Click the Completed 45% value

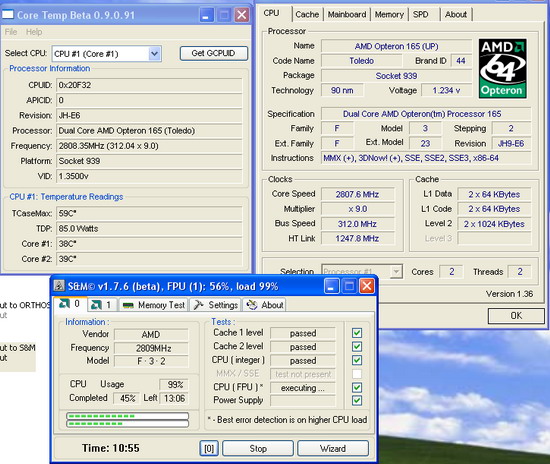pyautogui.click(x=127, y=398)
